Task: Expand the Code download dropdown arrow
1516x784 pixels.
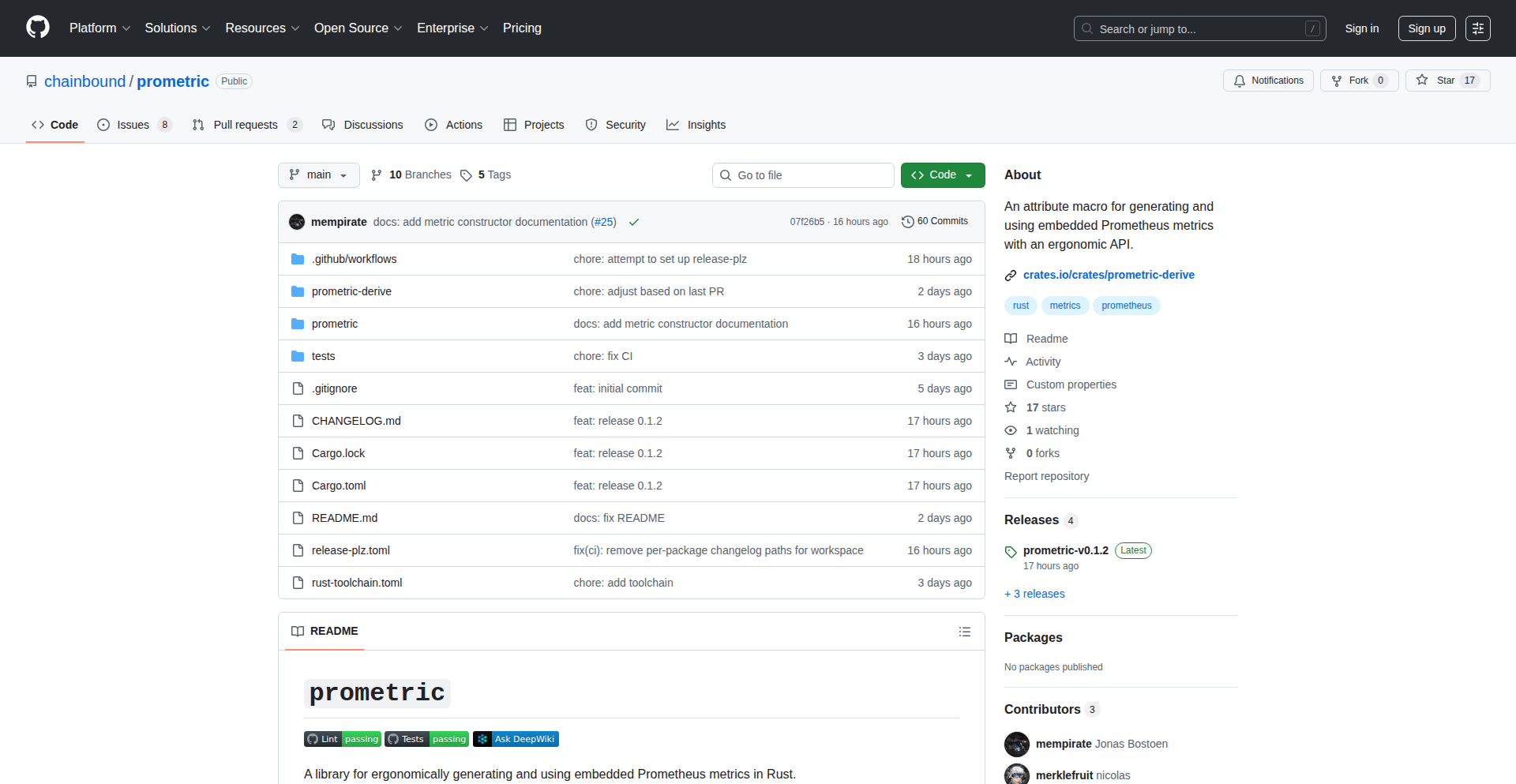Action: coord(970,175)
